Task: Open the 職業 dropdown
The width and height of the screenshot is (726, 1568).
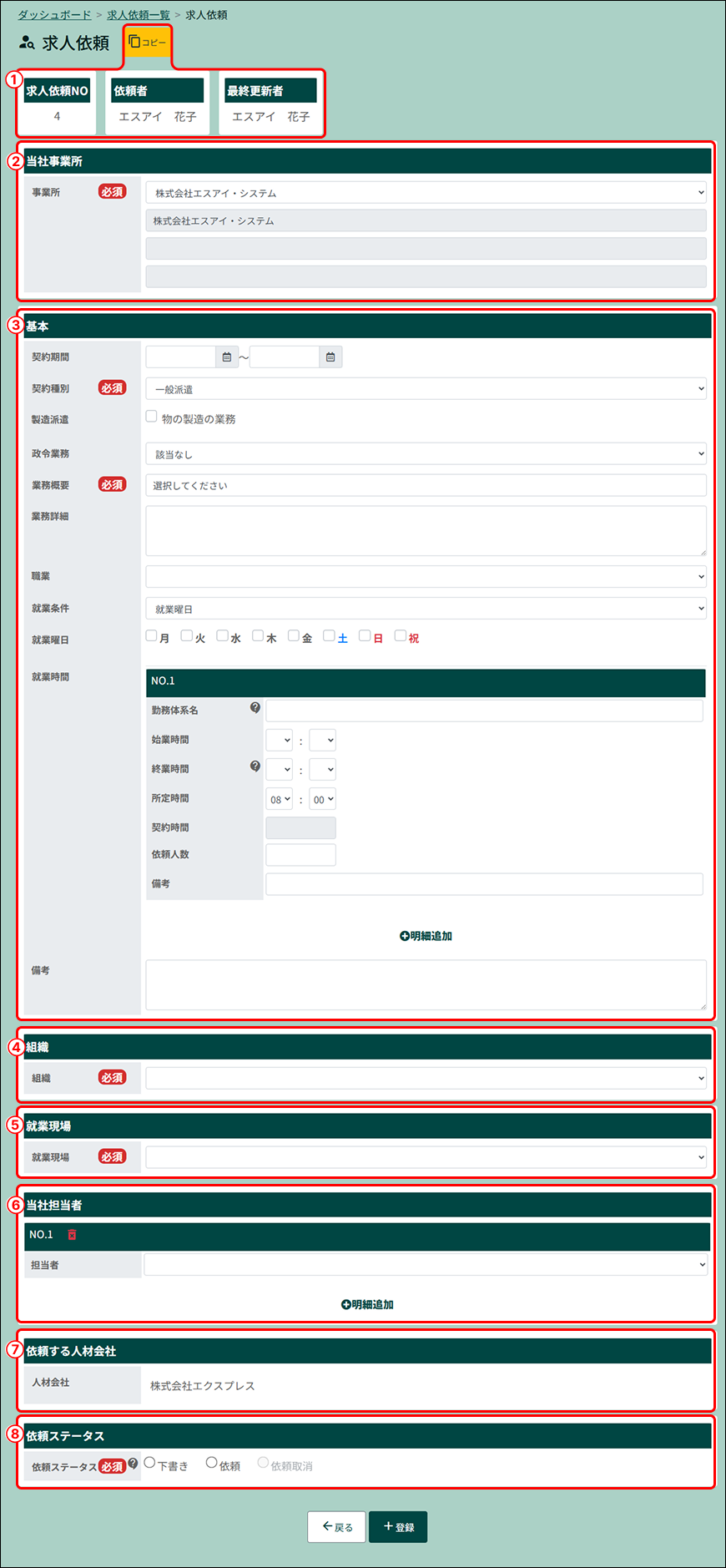Action: 426,577
